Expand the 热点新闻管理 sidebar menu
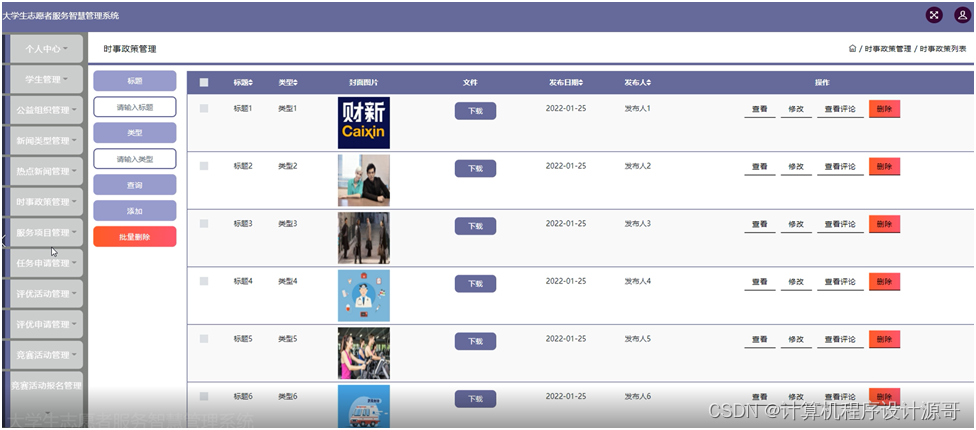This screenshot has height=430, width=976. (x=46, y=171)
